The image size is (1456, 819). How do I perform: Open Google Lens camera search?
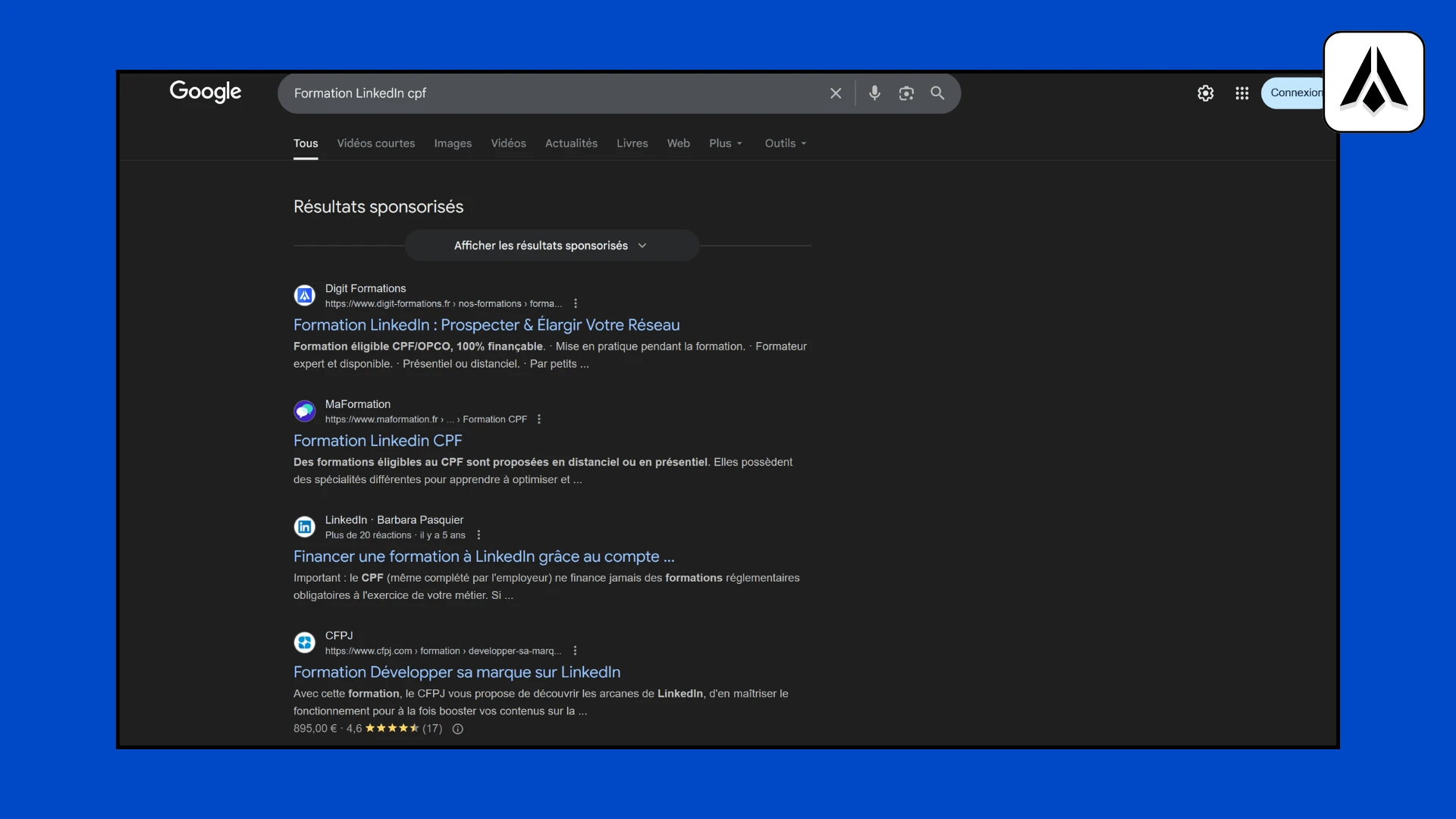[906, 93]
